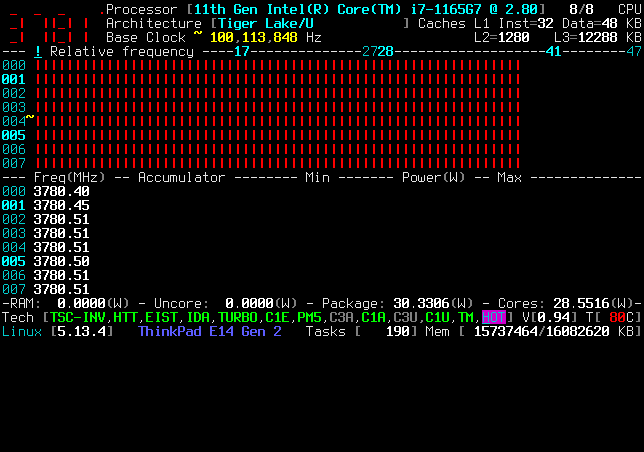Image resolution: width=644 pixels, height=452 pixels.
Task: Select frequency 3780.50 for core 005
Action: tap(61, 262)
